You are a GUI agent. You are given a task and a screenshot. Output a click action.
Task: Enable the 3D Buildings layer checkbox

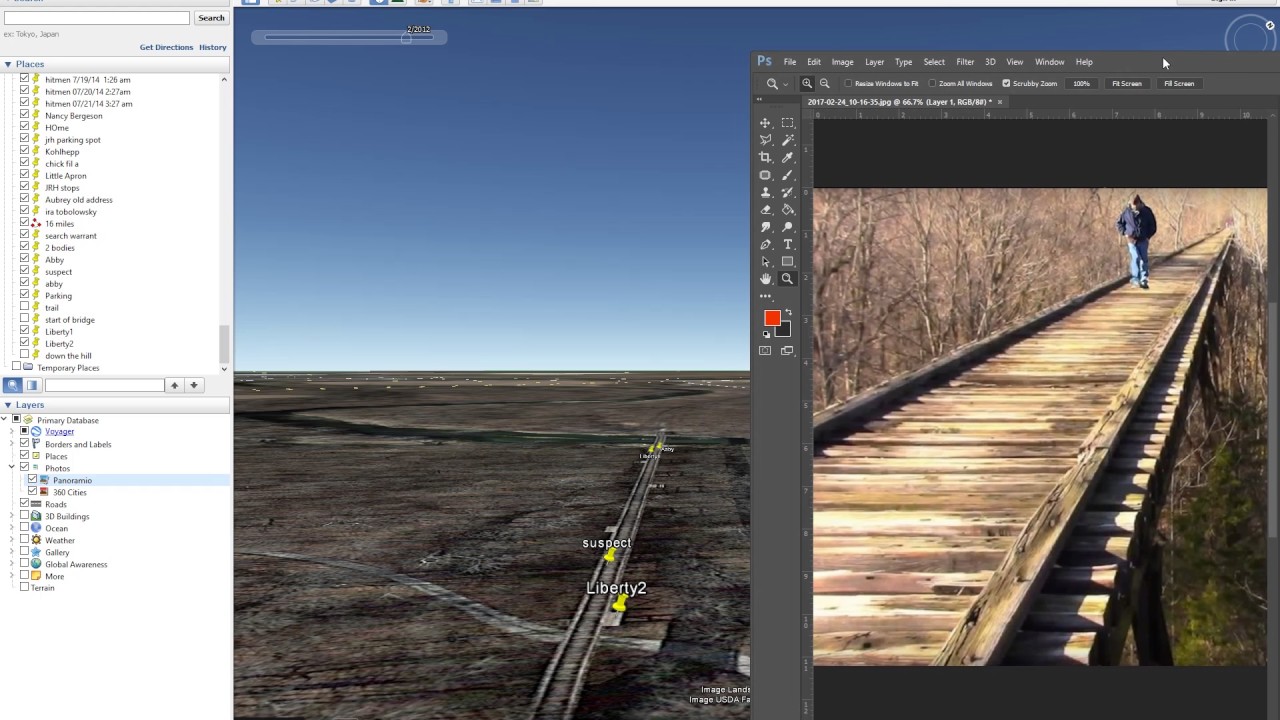coord(24,516)
